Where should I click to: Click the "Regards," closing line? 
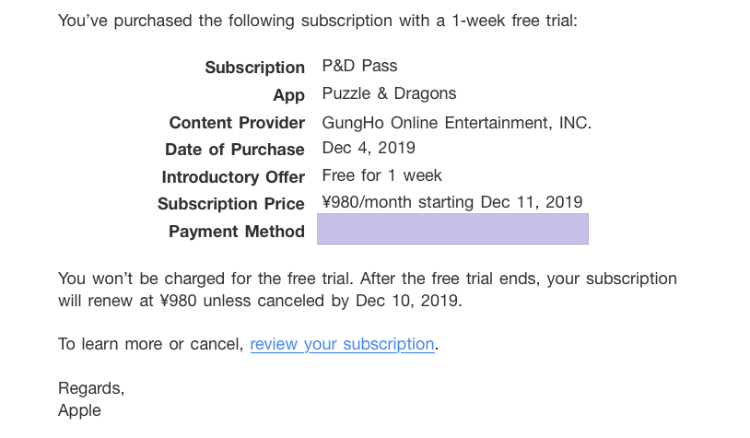pos(91,388)
